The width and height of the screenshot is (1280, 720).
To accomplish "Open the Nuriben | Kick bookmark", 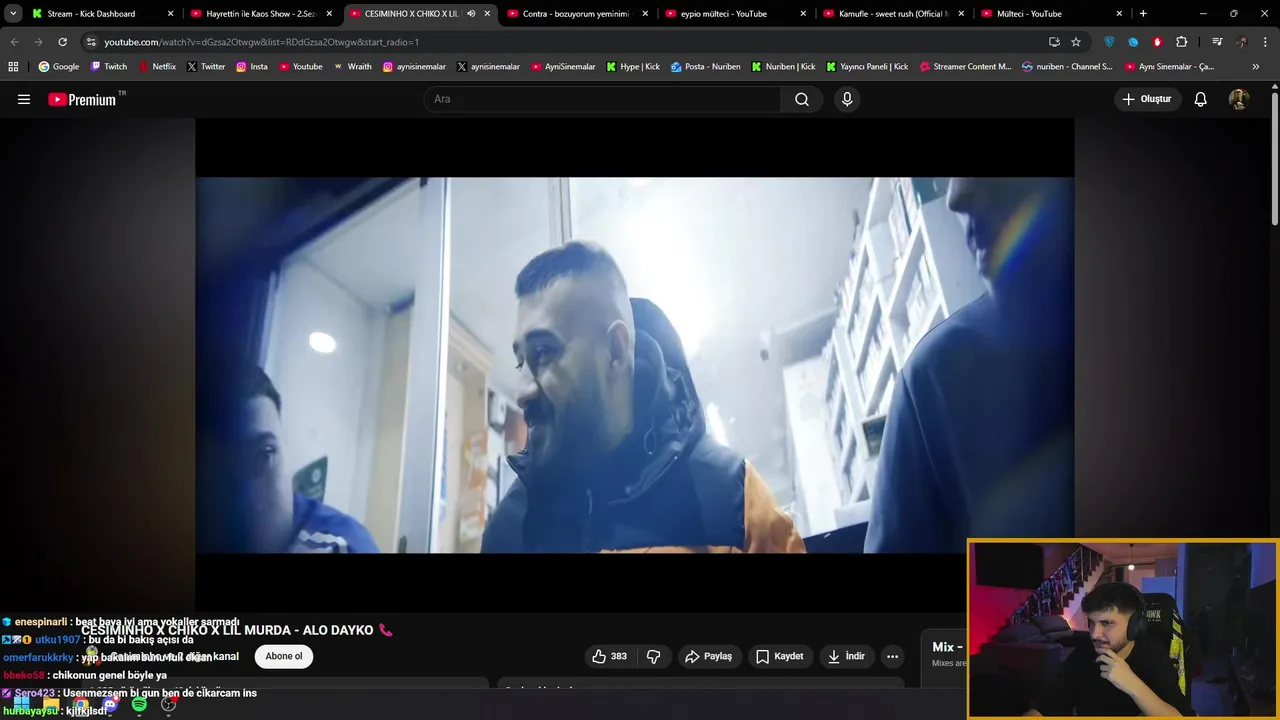I will (x=783, y=67).
